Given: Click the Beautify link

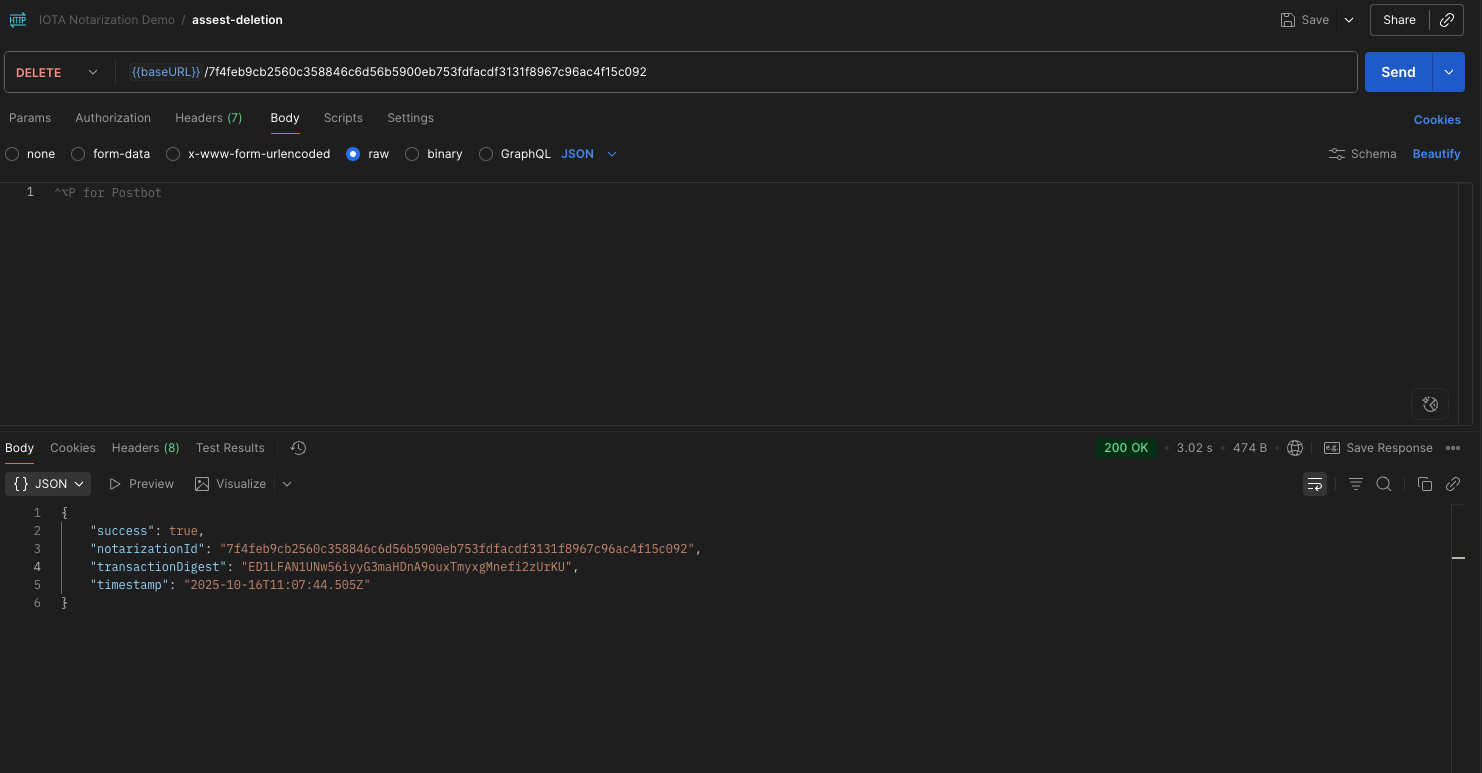Looking at the screenshot, I should click(x=1436, y=154).
